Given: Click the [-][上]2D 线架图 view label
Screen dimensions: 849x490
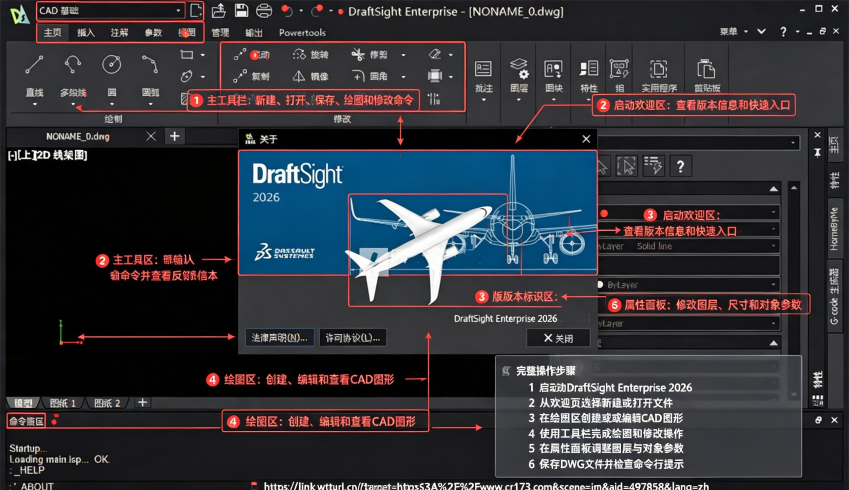Looking at the screenshot, I should 48,155.
